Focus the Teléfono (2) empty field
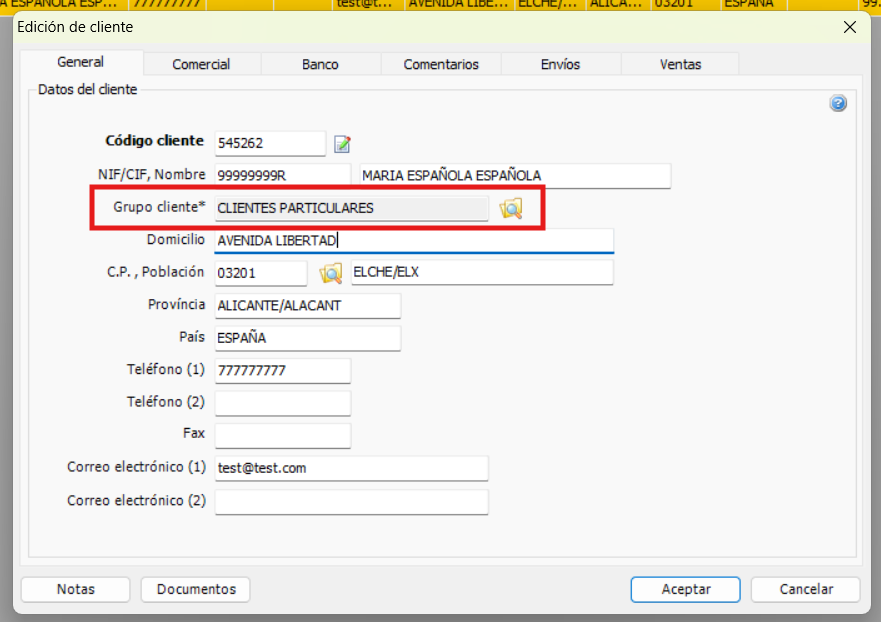Image resolution: width=881 pixels, height=622 pixels. (x=283, y=403)
